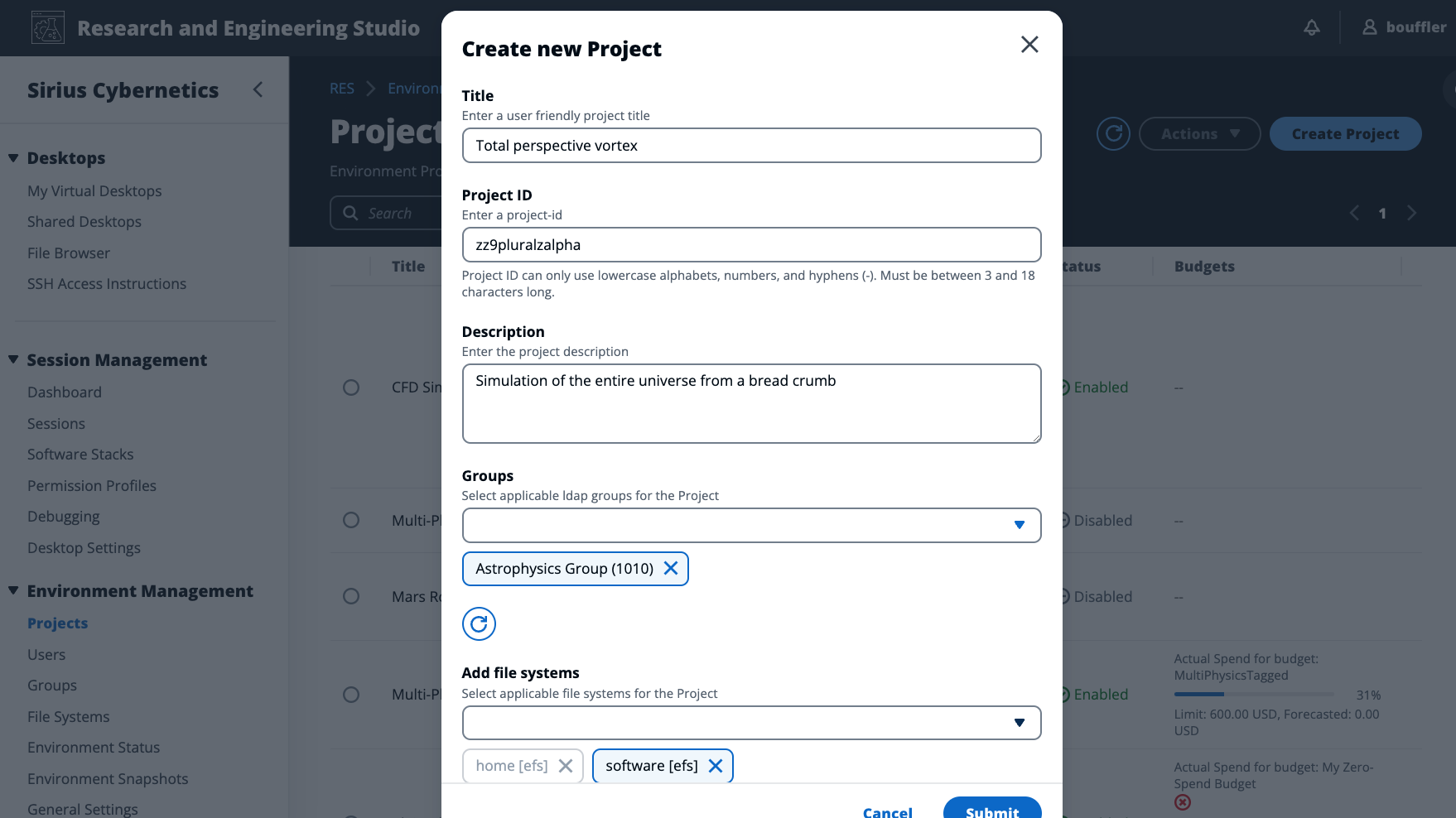Remove the Astrophysics Group (1010) tag
The height and width of the screenshot is (818, 1456).
point(671,569)
